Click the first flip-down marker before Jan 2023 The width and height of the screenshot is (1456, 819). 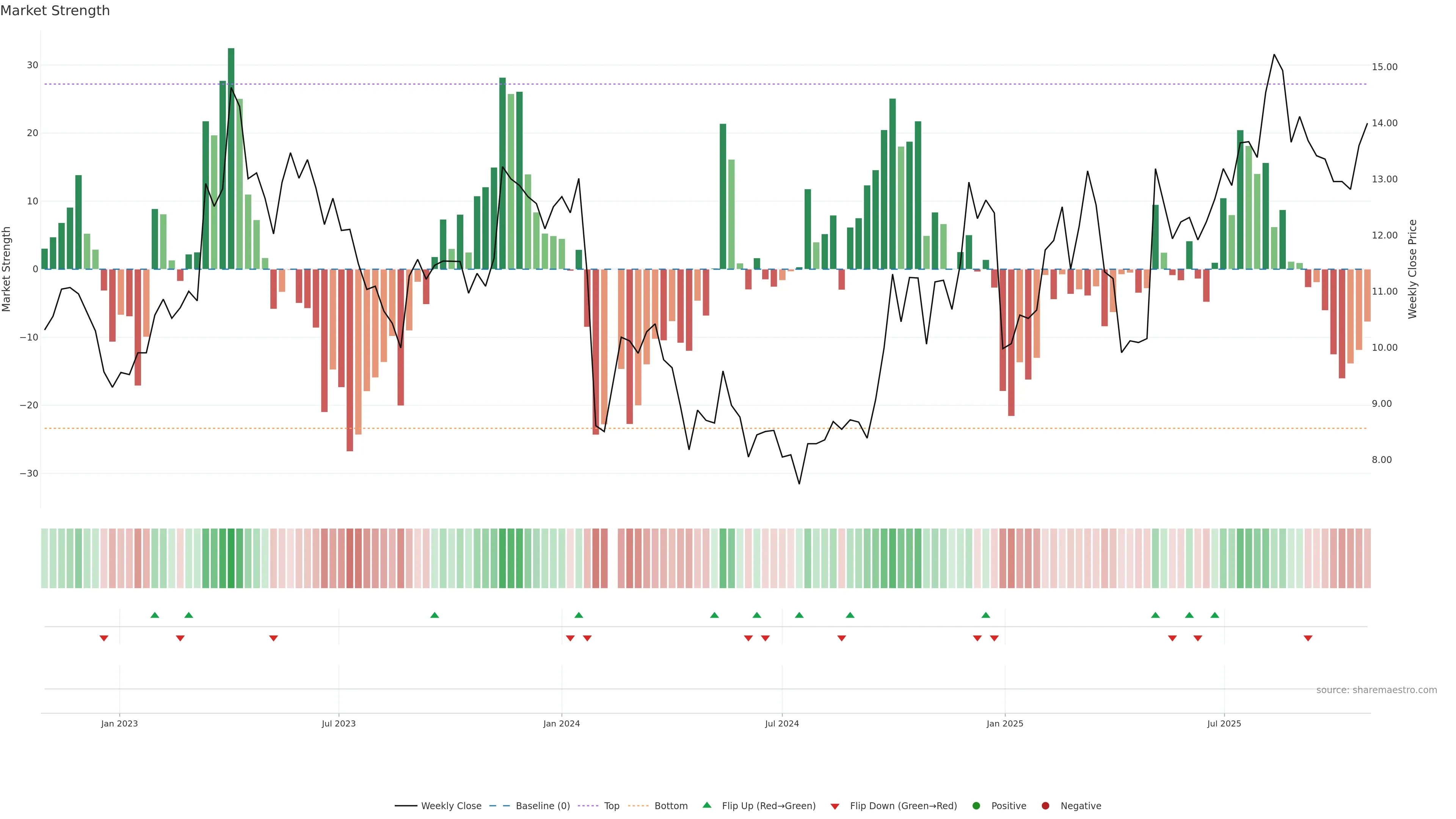(104, 638)
